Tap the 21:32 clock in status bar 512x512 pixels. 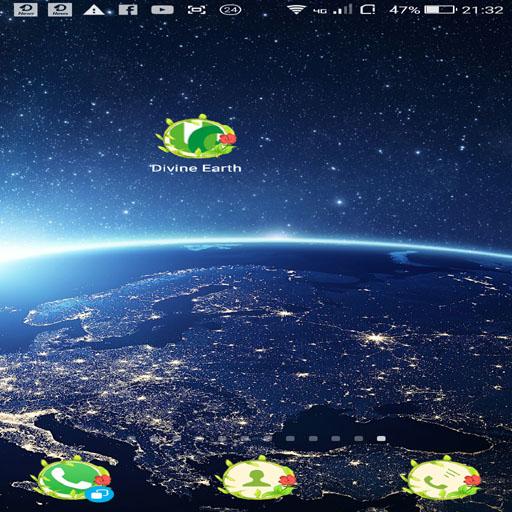point(482,10)
